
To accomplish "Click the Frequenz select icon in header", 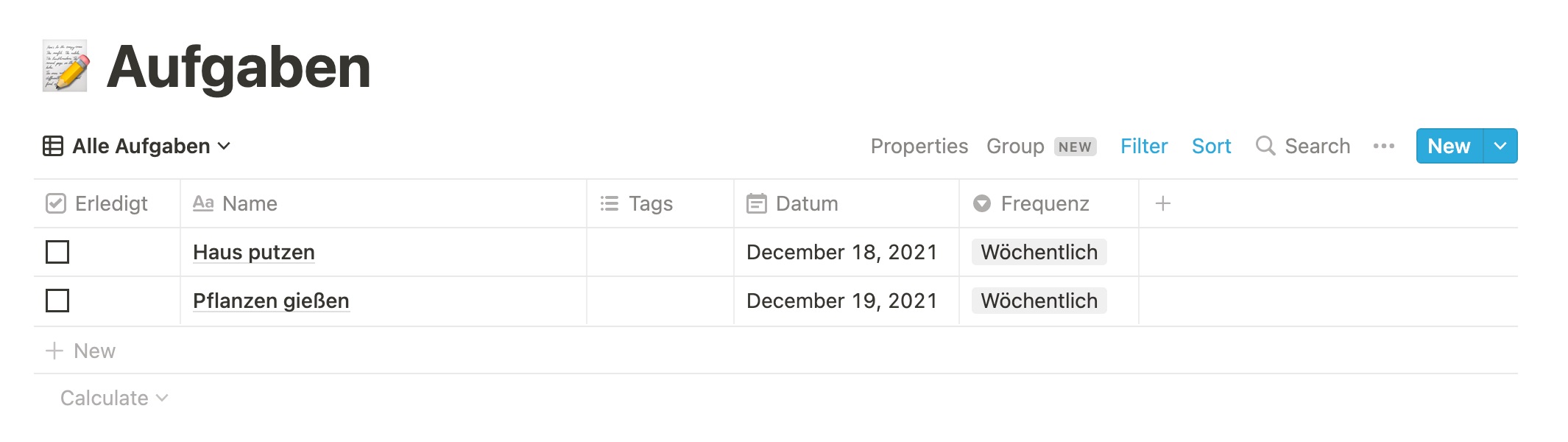I will [x=981, y=203].
